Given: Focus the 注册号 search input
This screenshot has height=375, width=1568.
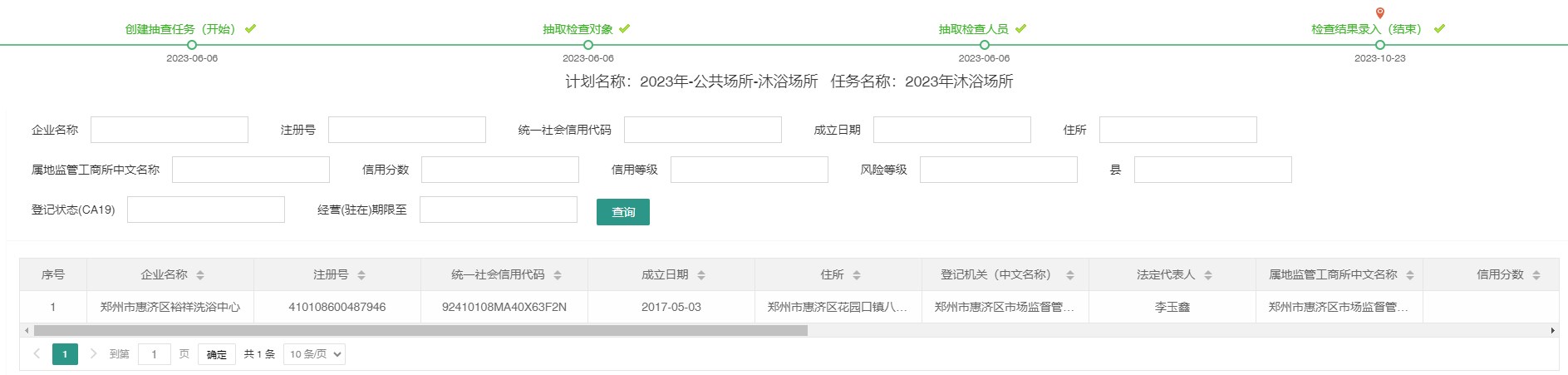Looking at the screenshot, I should (x=407, y=130).
